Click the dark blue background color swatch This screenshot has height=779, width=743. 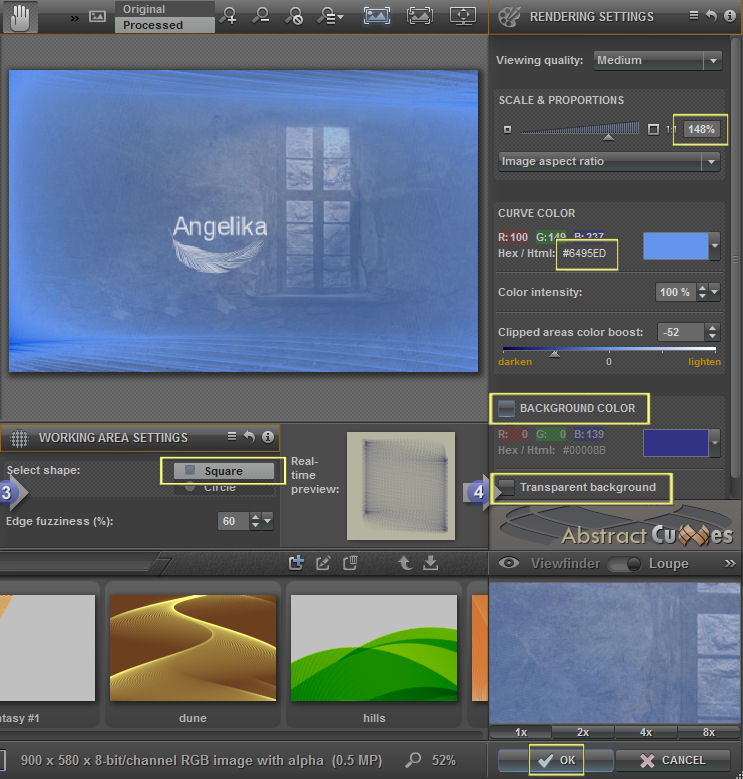click(674, 442)
